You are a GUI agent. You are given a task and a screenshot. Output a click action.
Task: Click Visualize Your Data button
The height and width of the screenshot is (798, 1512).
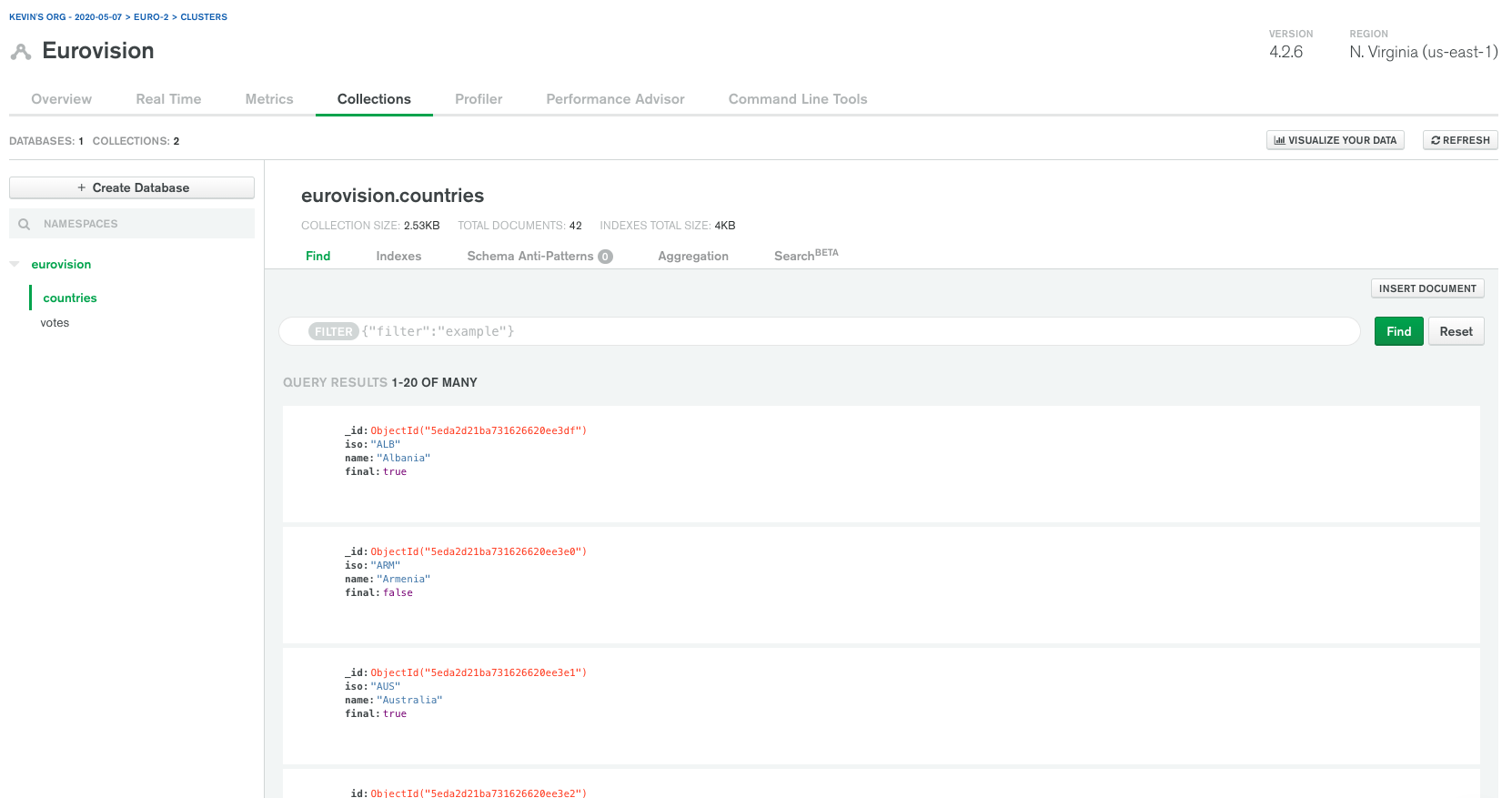coord(1336,140)
